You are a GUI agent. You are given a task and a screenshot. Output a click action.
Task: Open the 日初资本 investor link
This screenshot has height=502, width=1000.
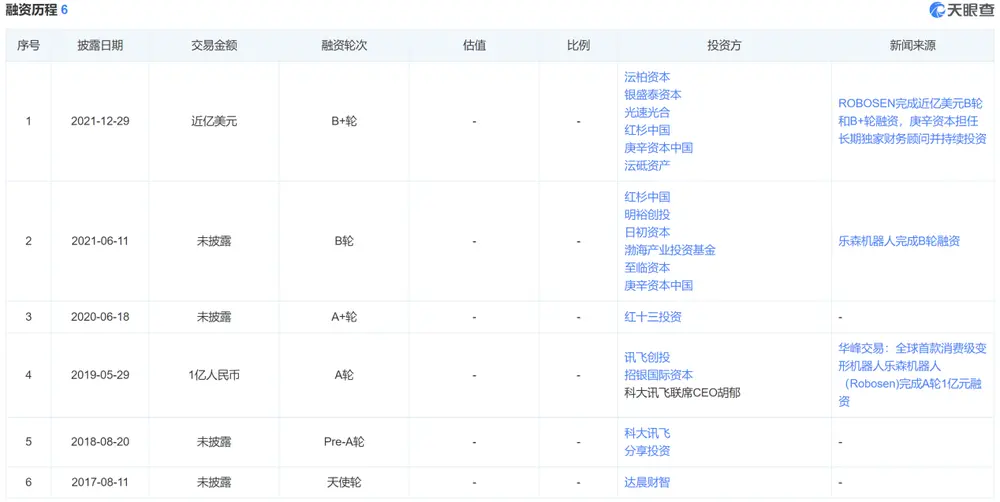pos(647,232)
